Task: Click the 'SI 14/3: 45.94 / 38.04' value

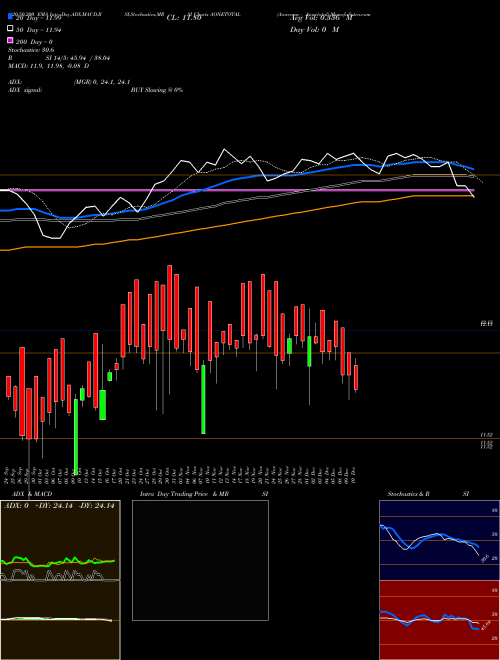Action: [x=78, y=58]
